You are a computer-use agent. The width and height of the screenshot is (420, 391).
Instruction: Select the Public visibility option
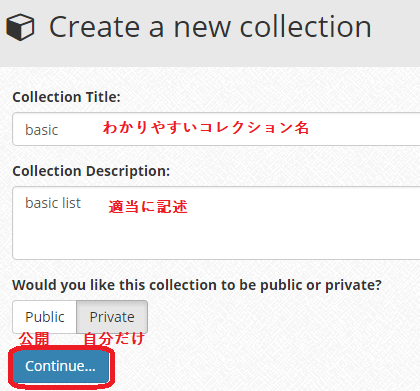click(45, 317)
